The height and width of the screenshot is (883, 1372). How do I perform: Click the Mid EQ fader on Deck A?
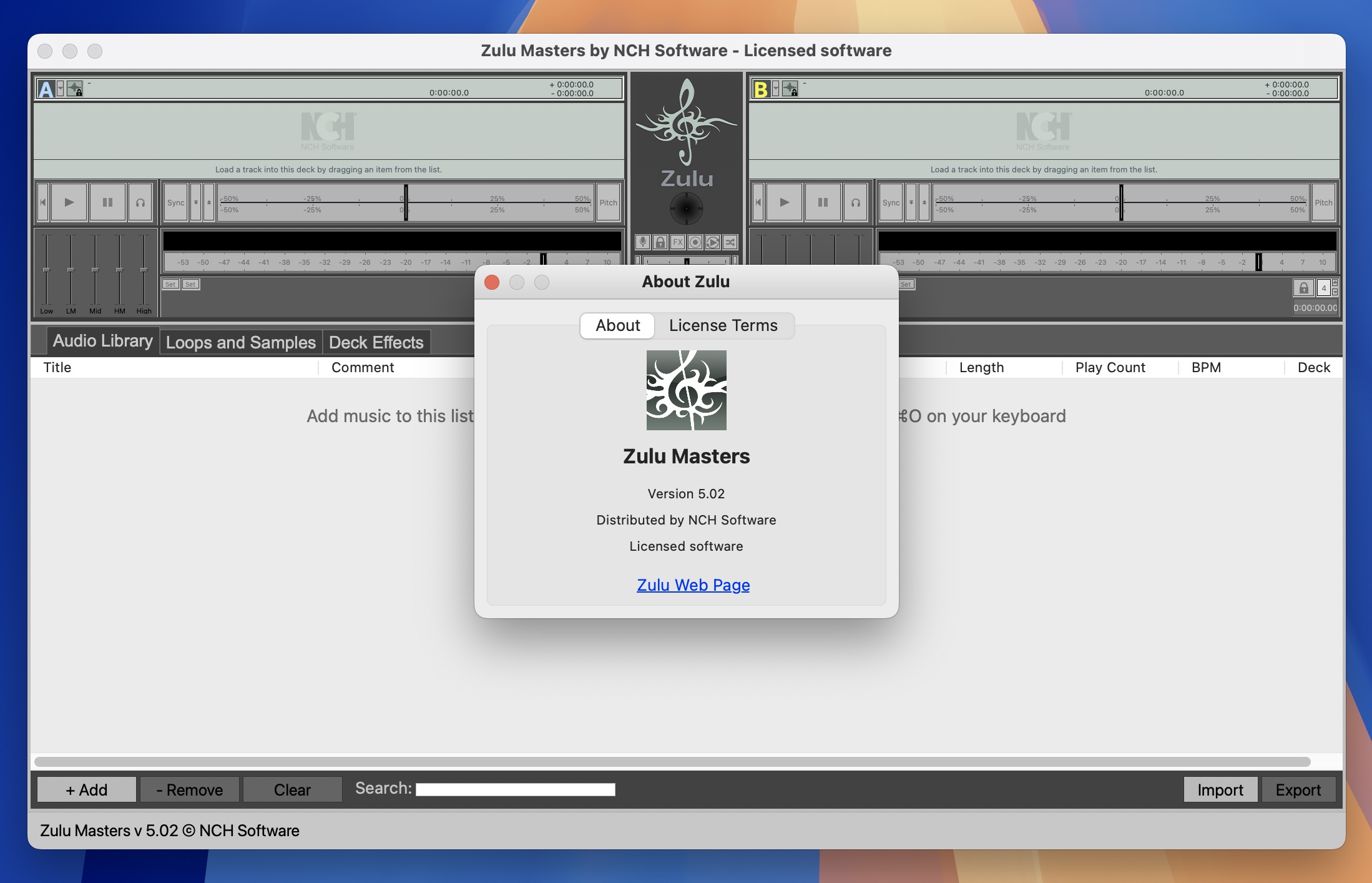pos(95,270)
